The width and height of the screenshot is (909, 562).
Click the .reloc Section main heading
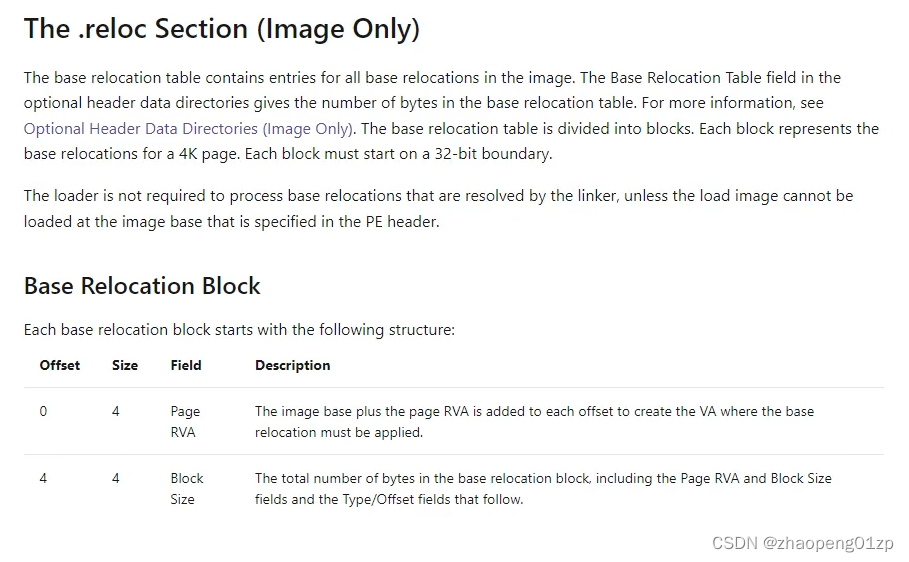221,29
